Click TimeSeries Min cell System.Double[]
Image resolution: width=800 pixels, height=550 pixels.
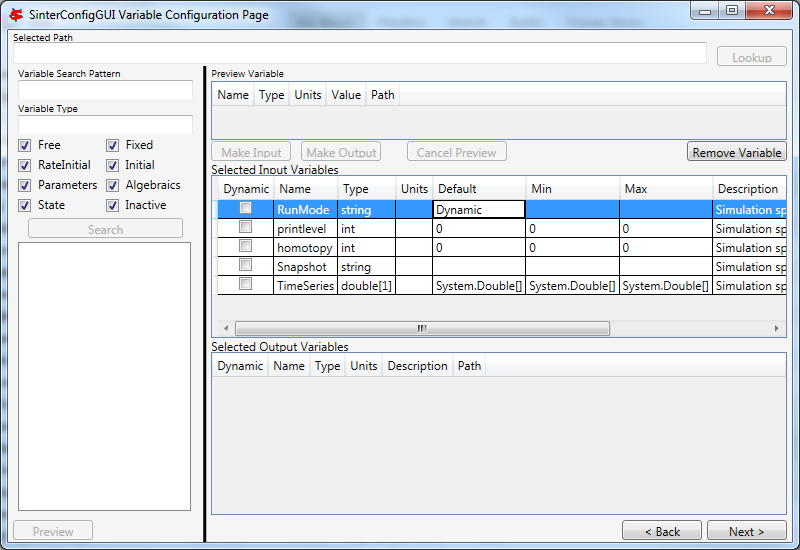tap(572, 286)
